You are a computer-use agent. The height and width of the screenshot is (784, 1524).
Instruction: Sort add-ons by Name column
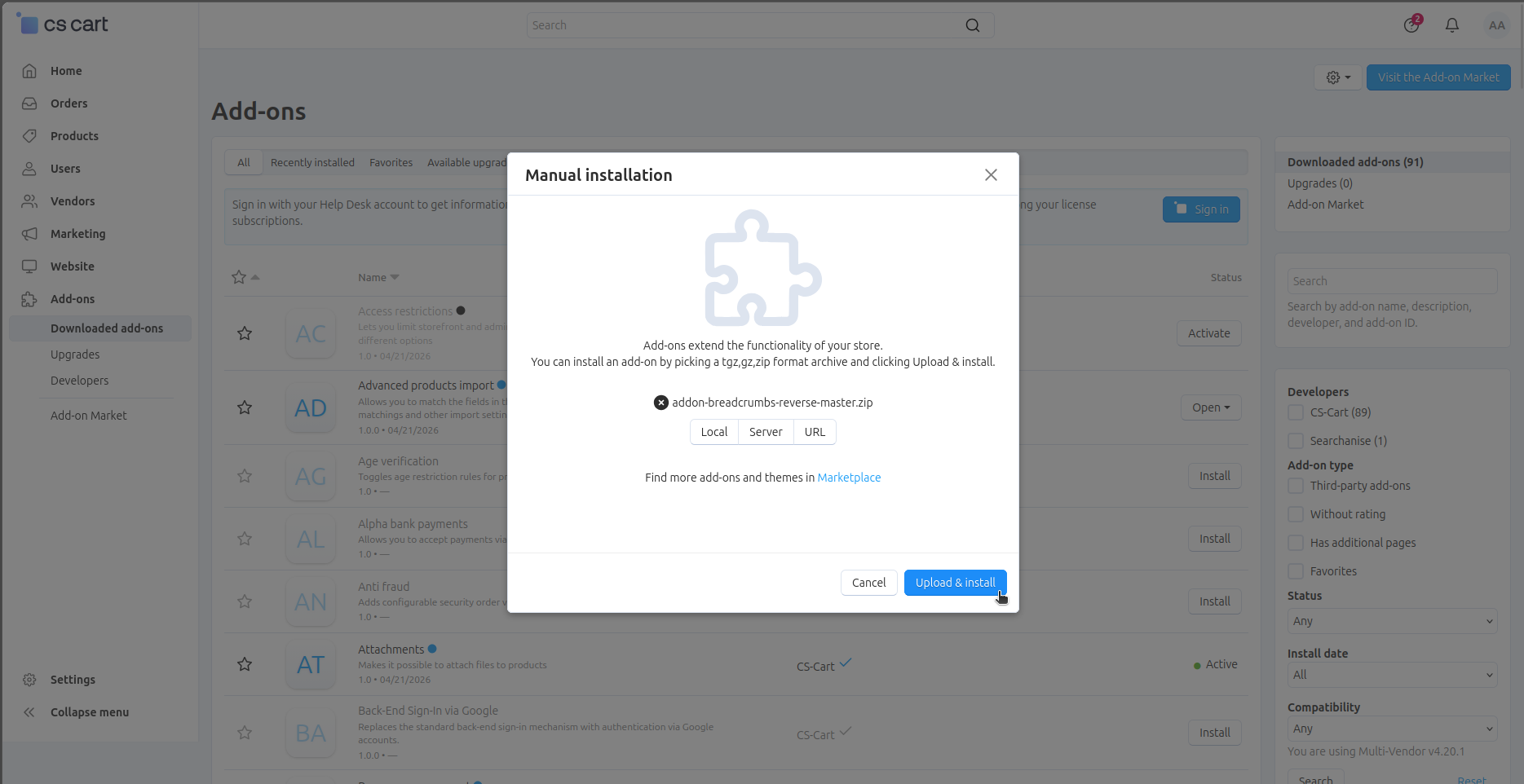tap(378, 277)
